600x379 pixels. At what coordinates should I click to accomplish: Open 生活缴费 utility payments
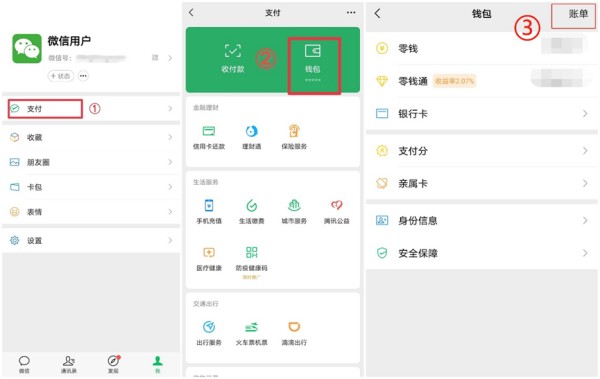click(x=251, y=212)
